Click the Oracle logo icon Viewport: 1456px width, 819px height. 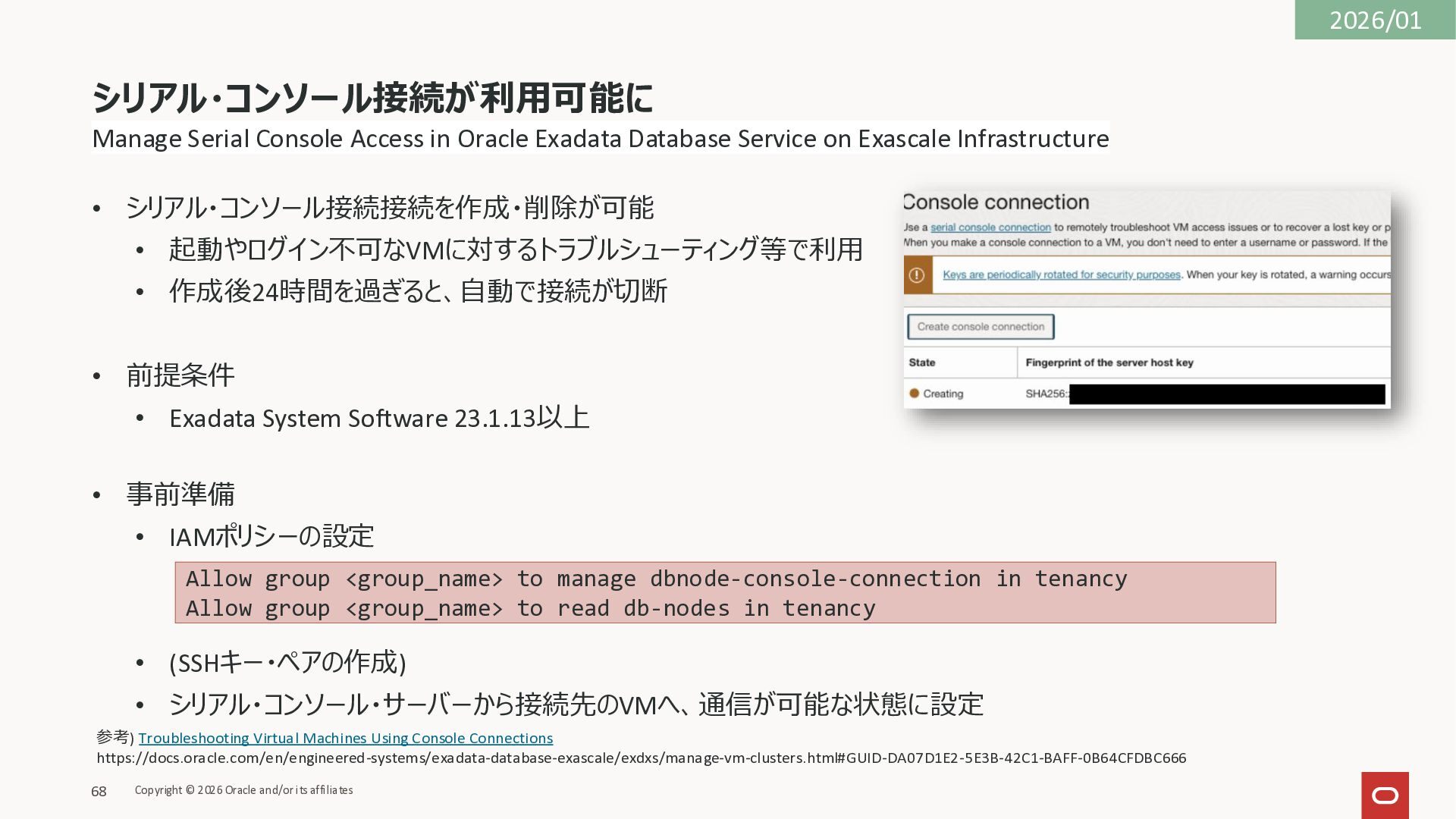pyautogui.click(x=1385, y=795)
